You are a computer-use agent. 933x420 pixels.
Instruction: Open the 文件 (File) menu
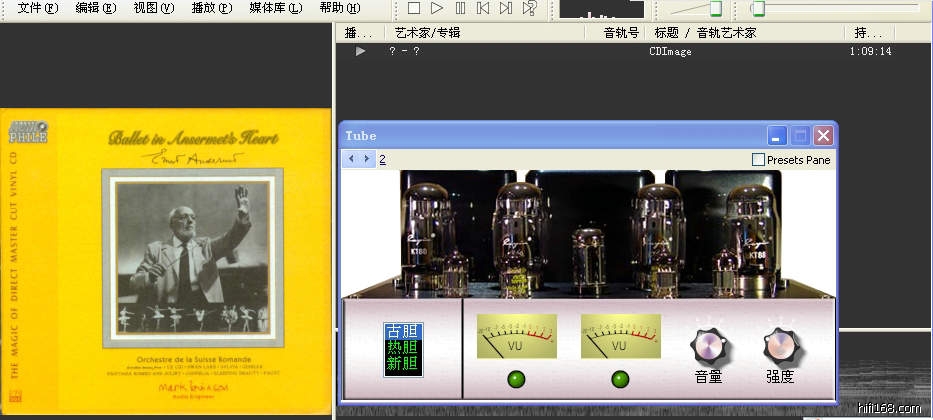pyautogui.click(x=35, y=8)
